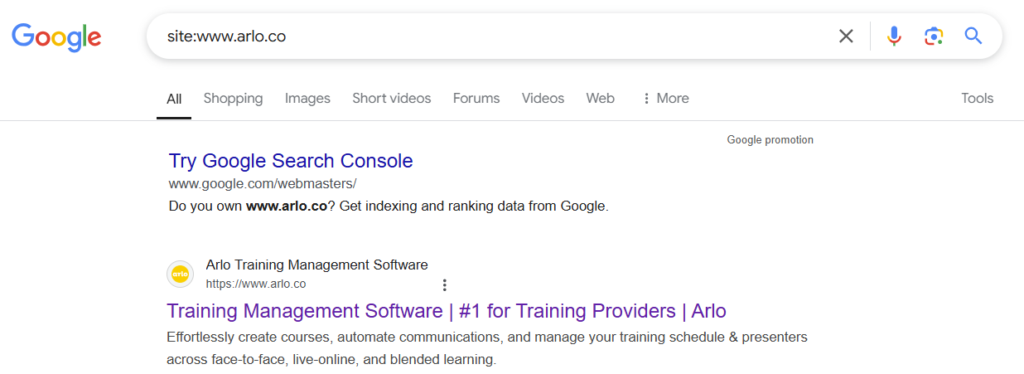
Task: Expand the More search filters menu
Action: pyautogui.click(x=665, y=99)
